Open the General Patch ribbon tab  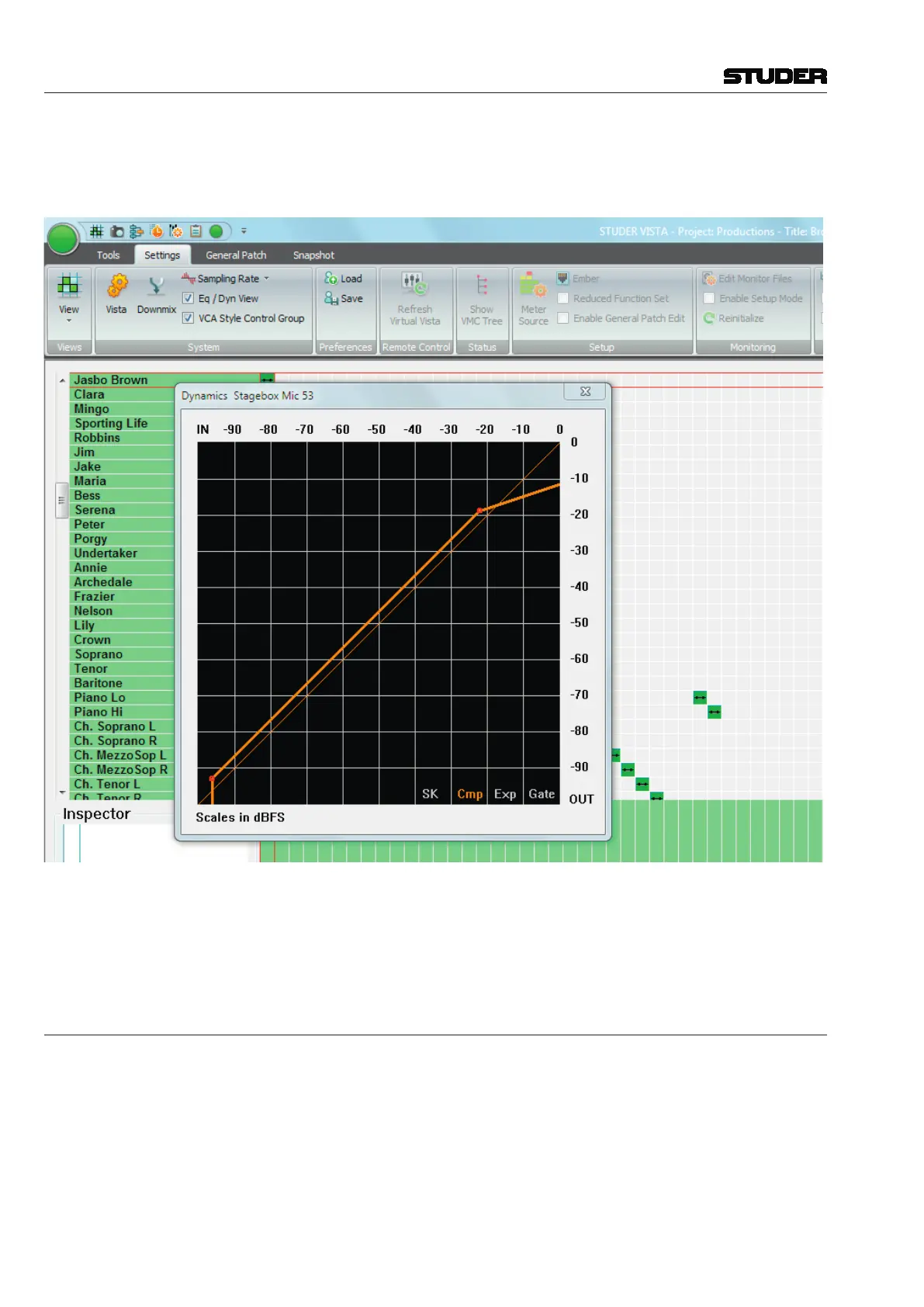236,255
